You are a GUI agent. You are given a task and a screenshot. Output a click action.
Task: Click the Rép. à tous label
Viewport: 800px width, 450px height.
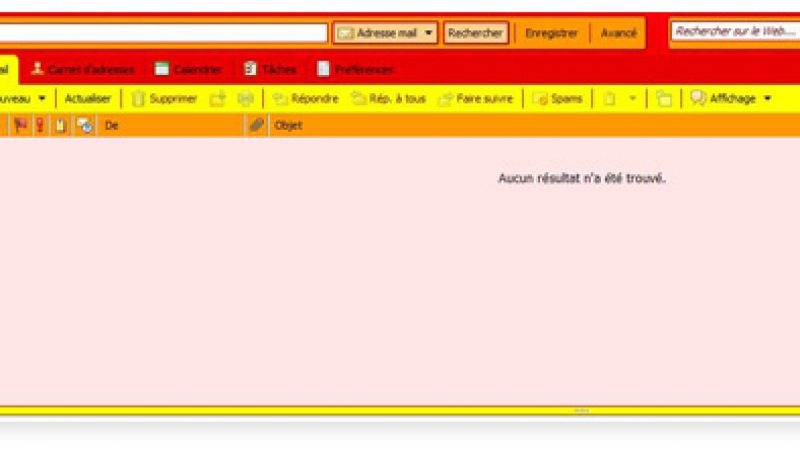coord(397,98)
